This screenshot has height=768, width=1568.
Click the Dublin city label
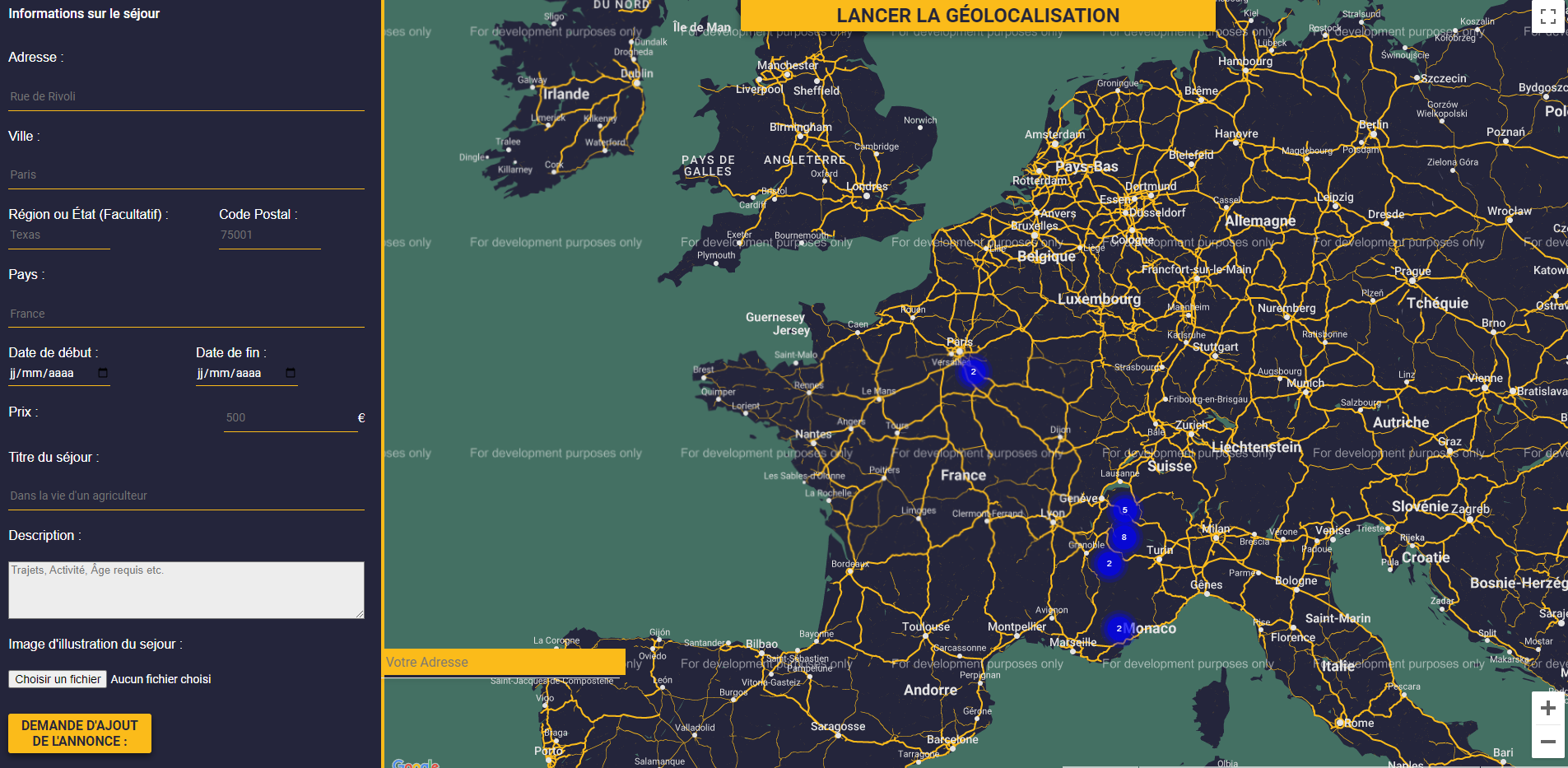click(637, 73)
